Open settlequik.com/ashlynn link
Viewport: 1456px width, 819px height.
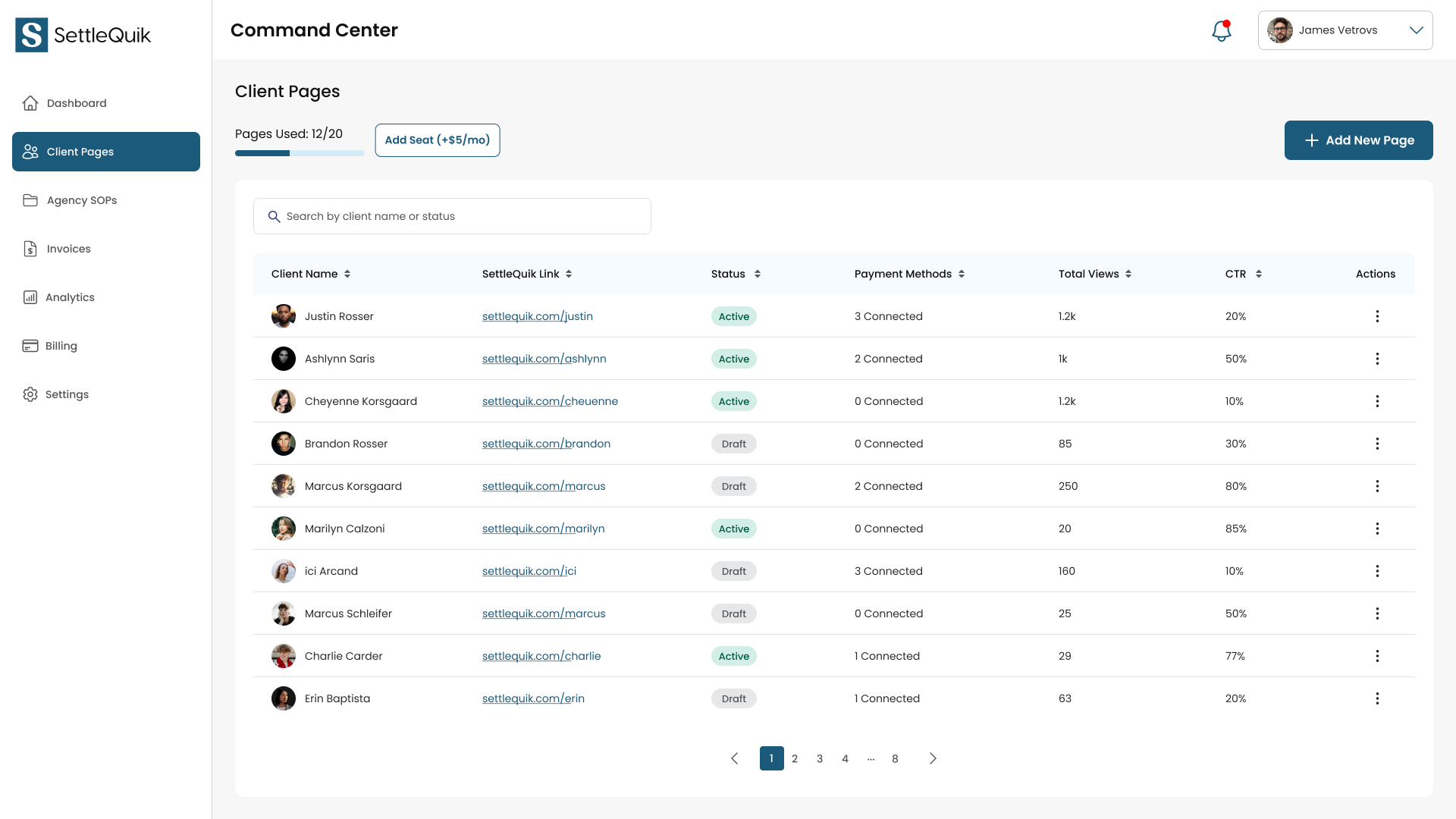(x=544, y=359)
